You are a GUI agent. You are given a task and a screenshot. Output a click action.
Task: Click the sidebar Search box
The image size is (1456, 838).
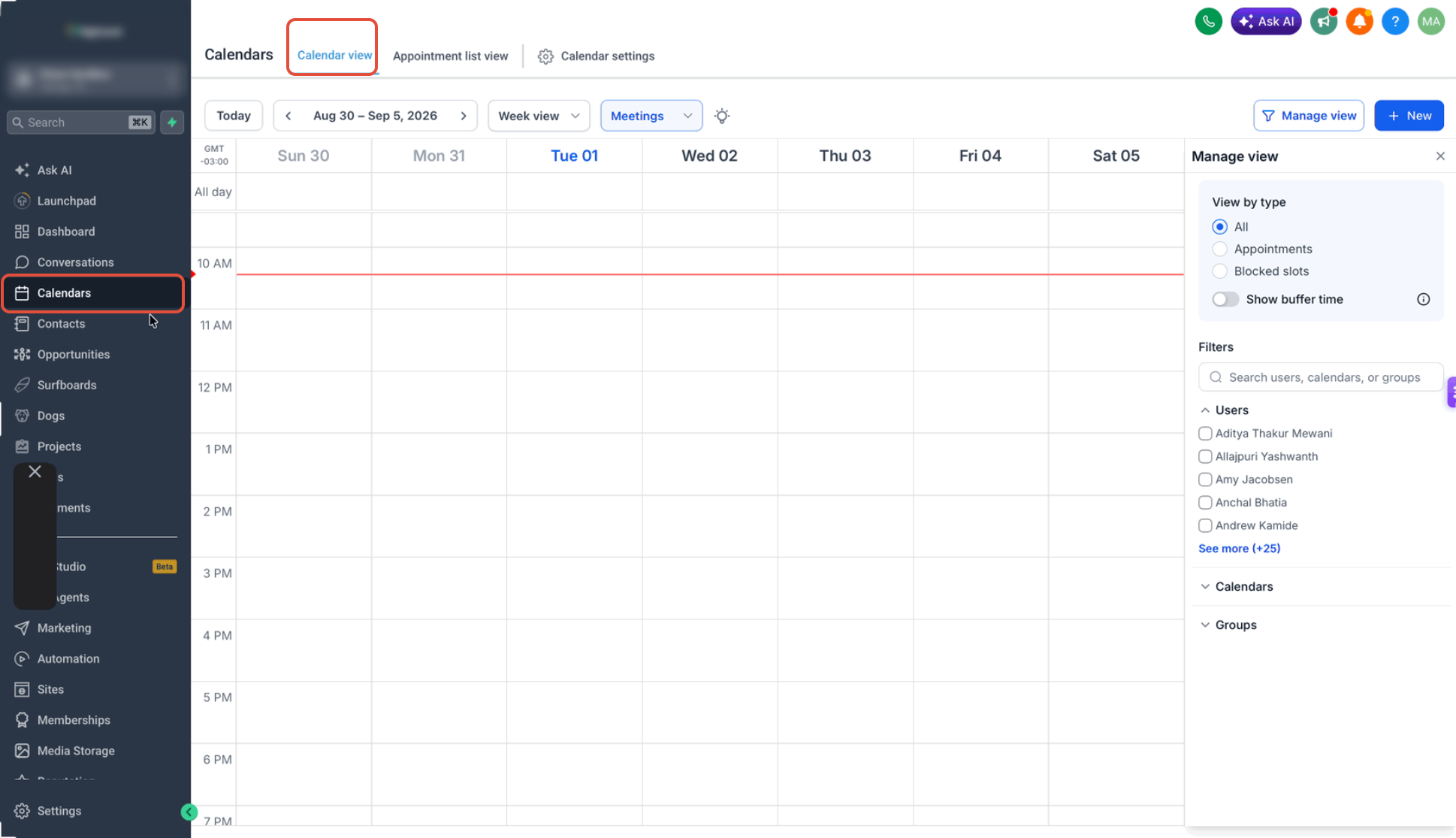click(81, 123)
